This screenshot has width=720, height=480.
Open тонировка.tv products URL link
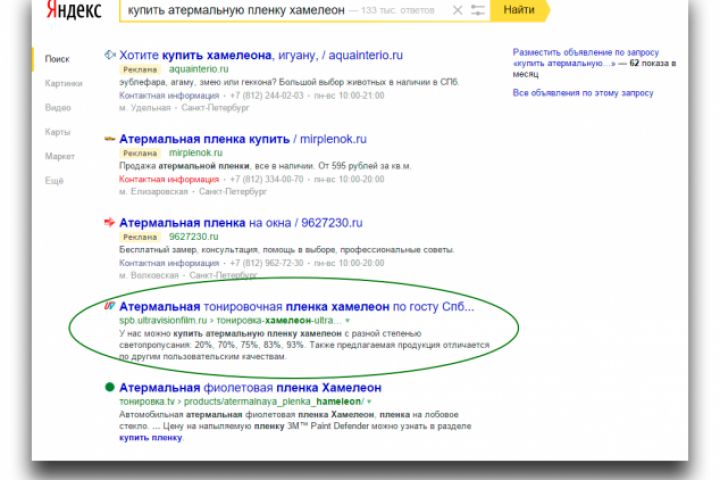242,401
